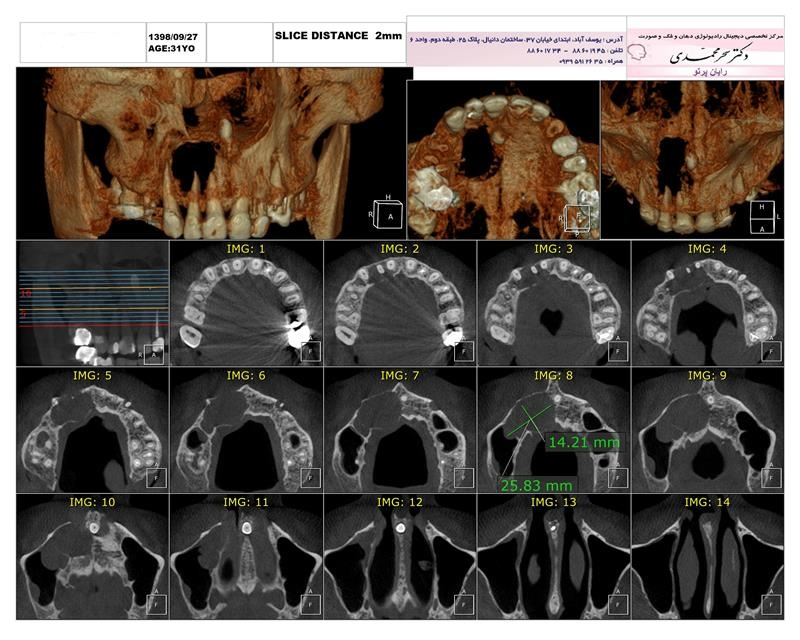This screenshot has height=640, width=800.
Task: Click the orientation marker in slice IMG: 7
Action: coord(464,478)
